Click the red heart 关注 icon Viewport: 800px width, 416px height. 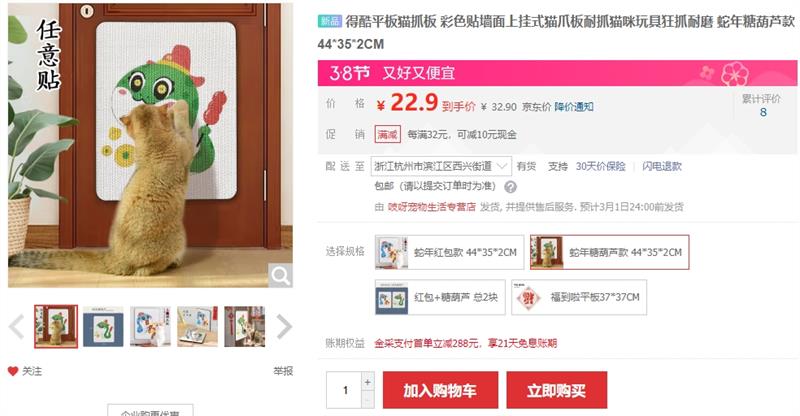tap(13, 371)
